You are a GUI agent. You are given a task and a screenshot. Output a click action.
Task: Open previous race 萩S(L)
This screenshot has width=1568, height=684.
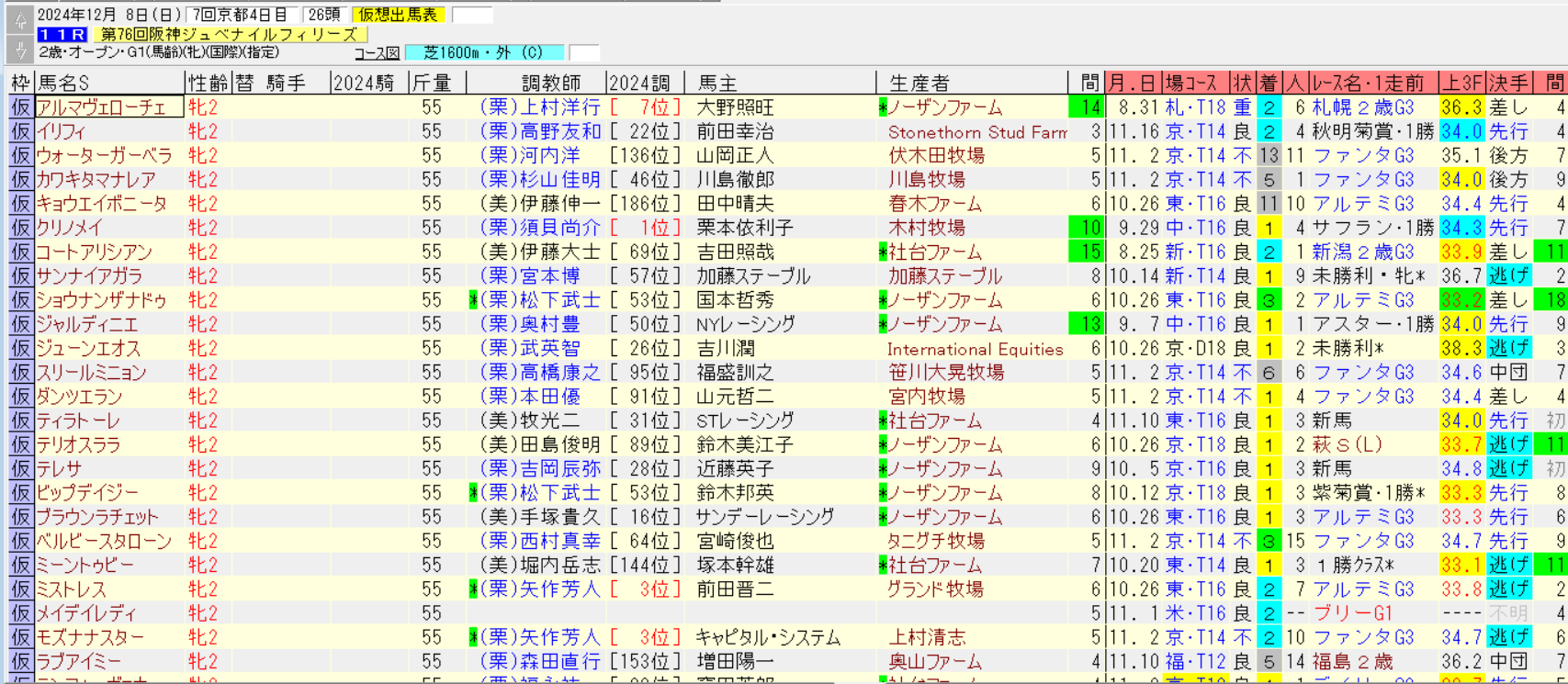coord(1348,444)
